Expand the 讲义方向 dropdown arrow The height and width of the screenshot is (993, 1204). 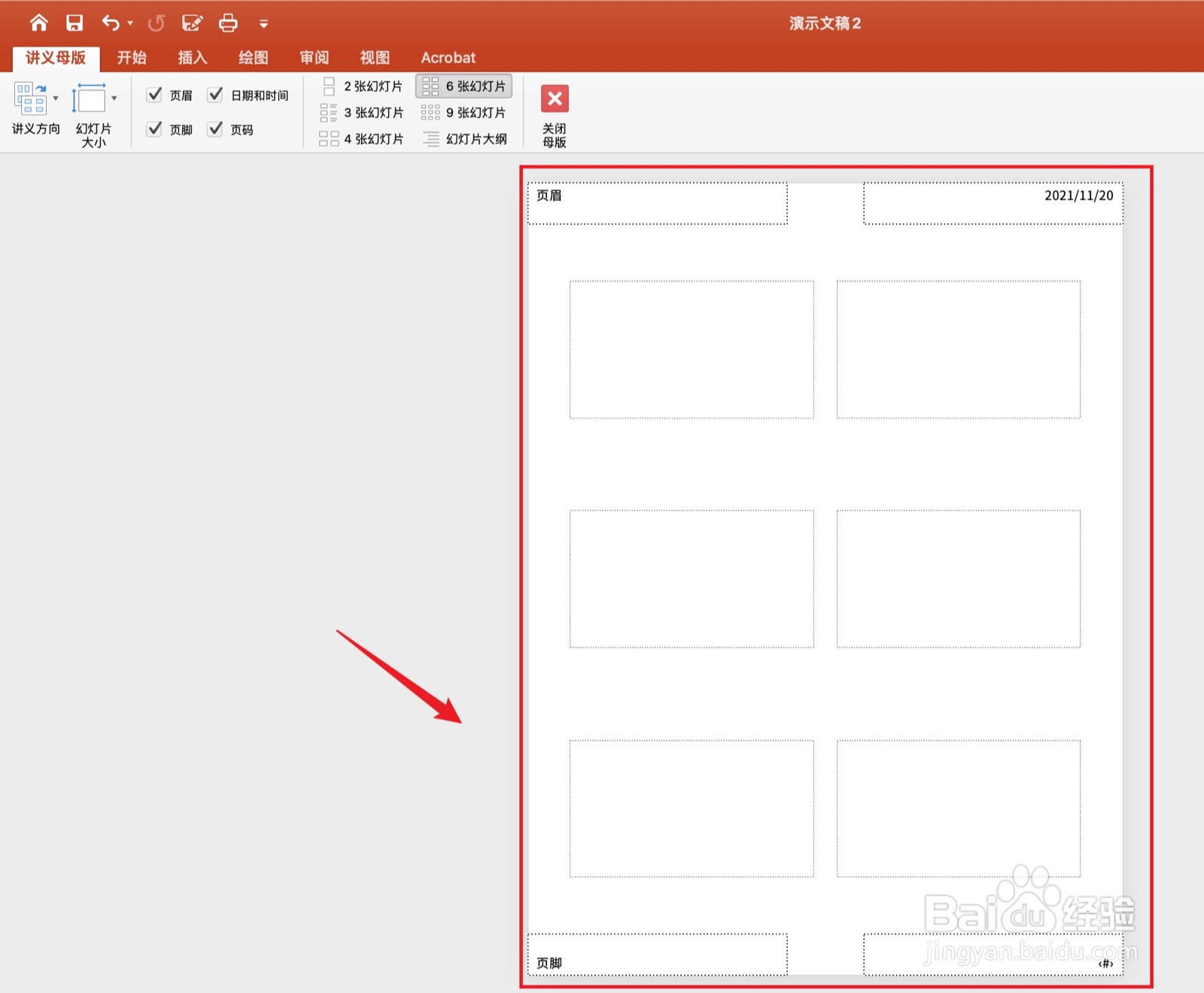56,99
